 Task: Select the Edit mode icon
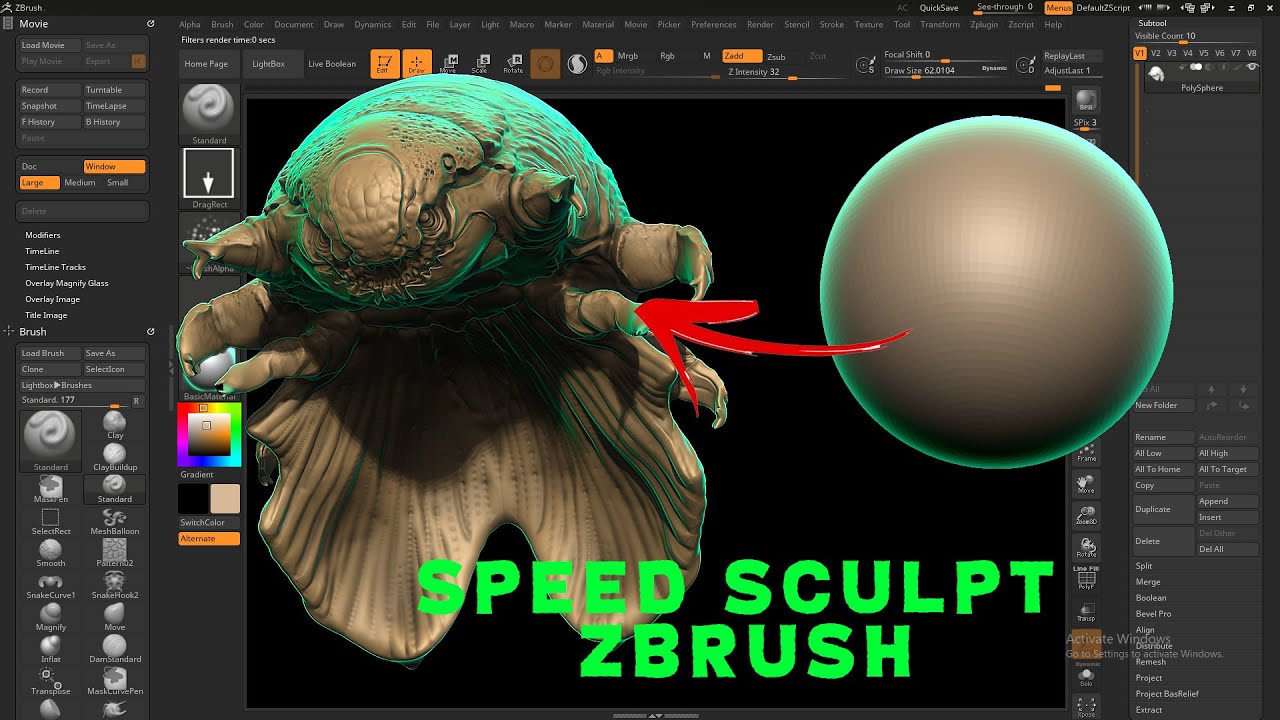384,64
